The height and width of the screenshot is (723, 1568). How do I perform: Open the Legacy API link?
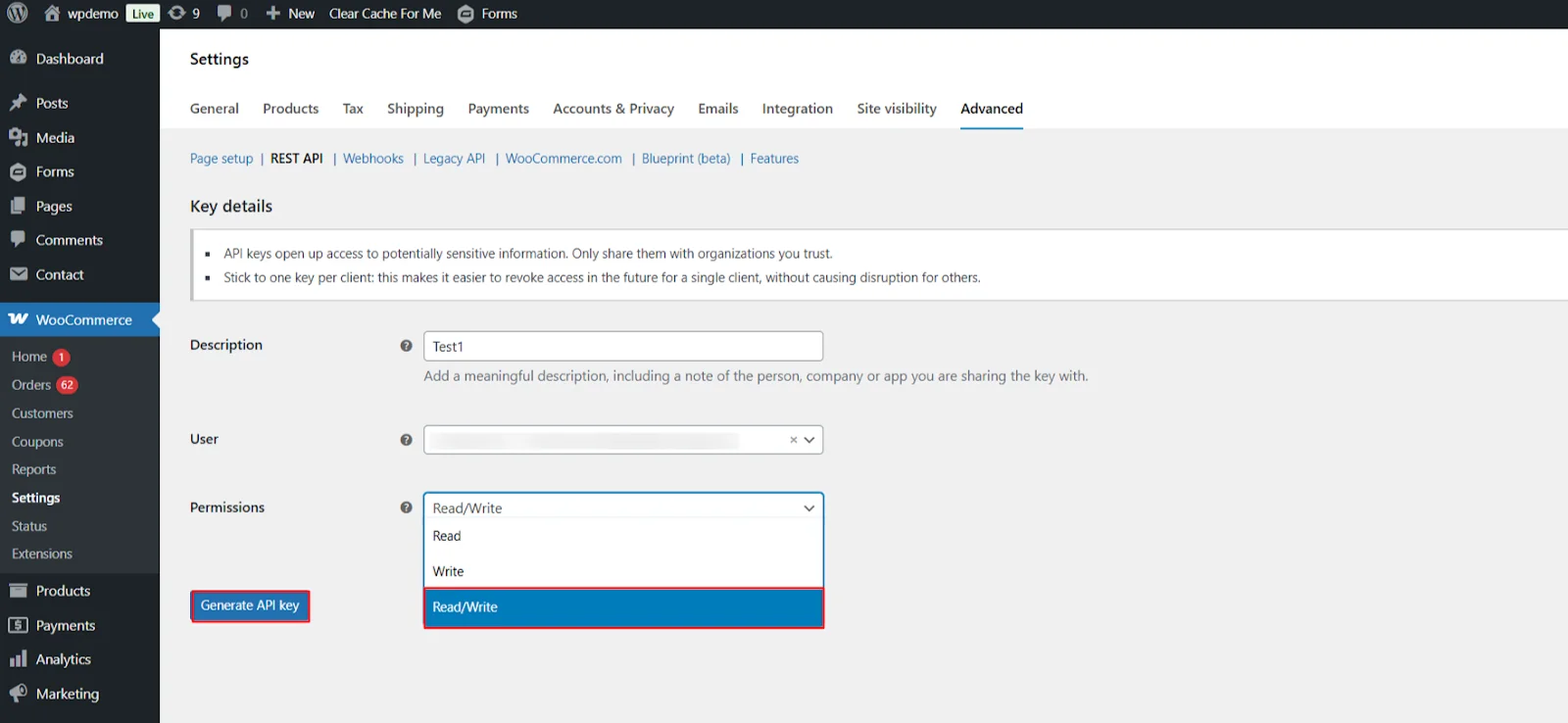coord(455,159)
